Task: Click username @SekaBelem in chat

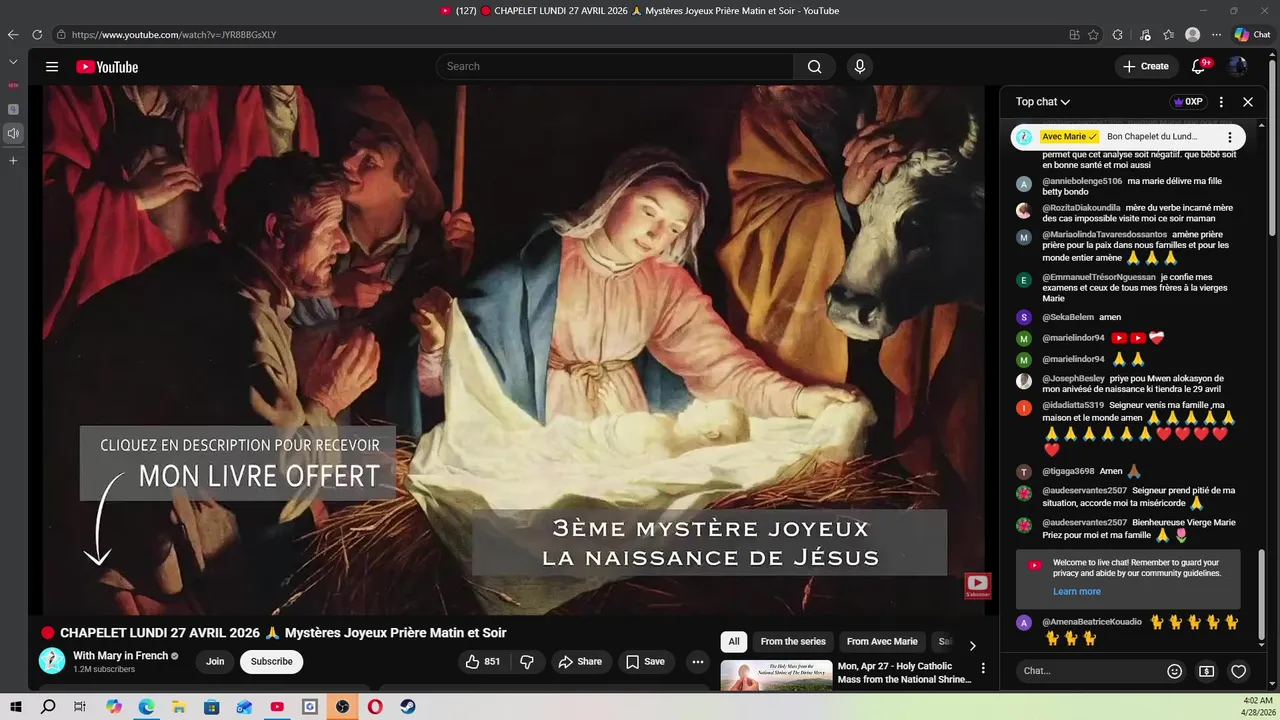Action: 1068,317
